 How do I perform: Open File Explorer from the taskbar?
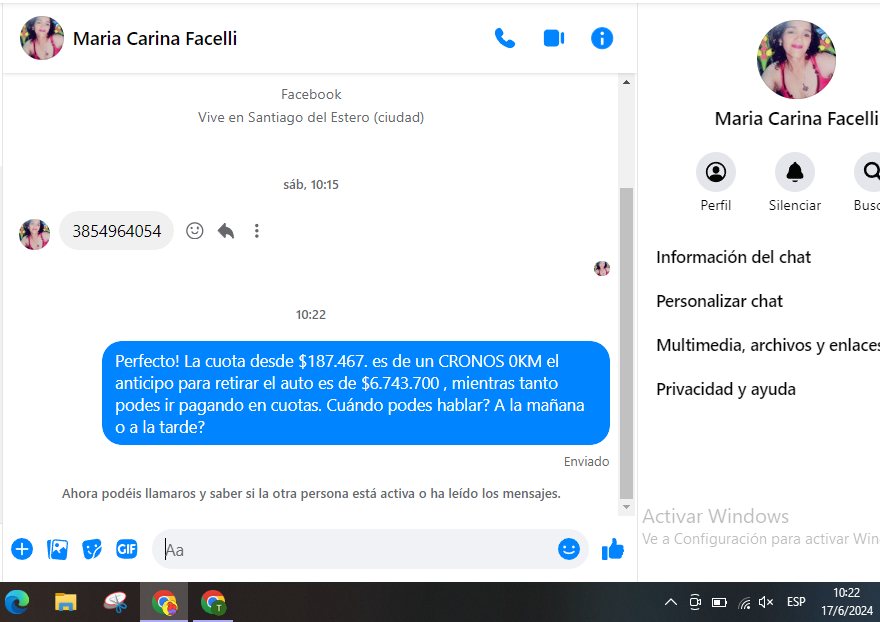(x=66, y=603)
